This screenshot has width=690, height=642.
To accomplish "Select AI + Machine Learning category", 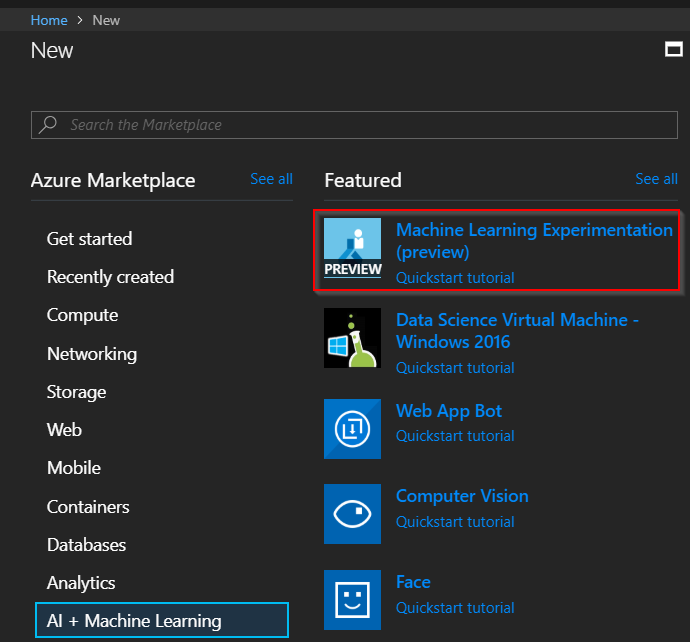I will 134,621.
